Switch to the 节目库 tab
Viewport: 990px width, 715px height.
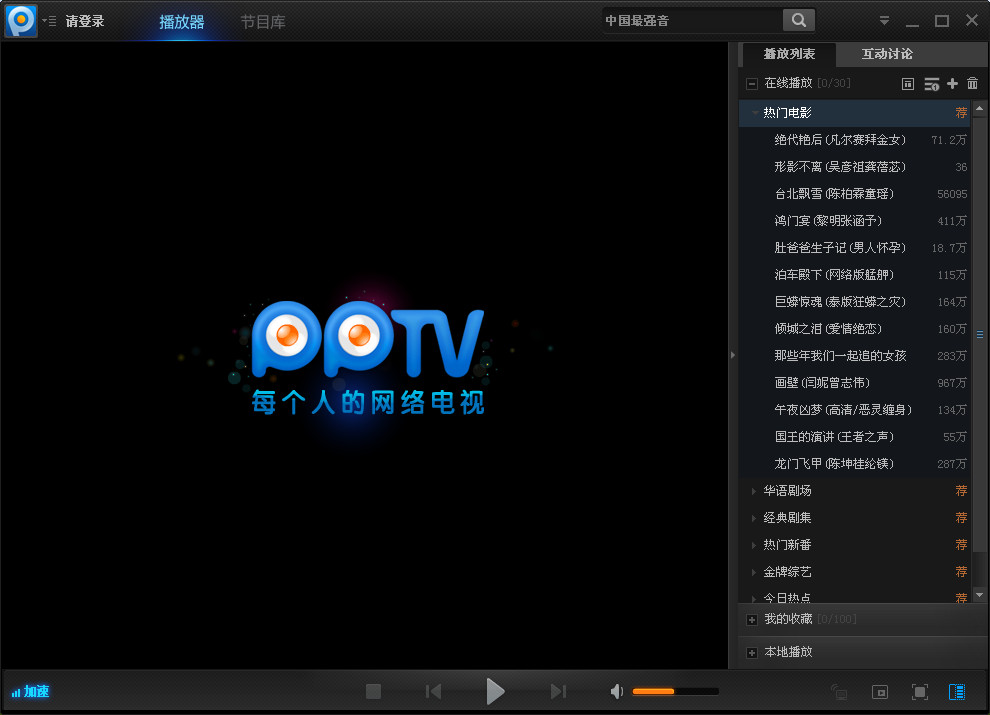(x=263, y=21)
